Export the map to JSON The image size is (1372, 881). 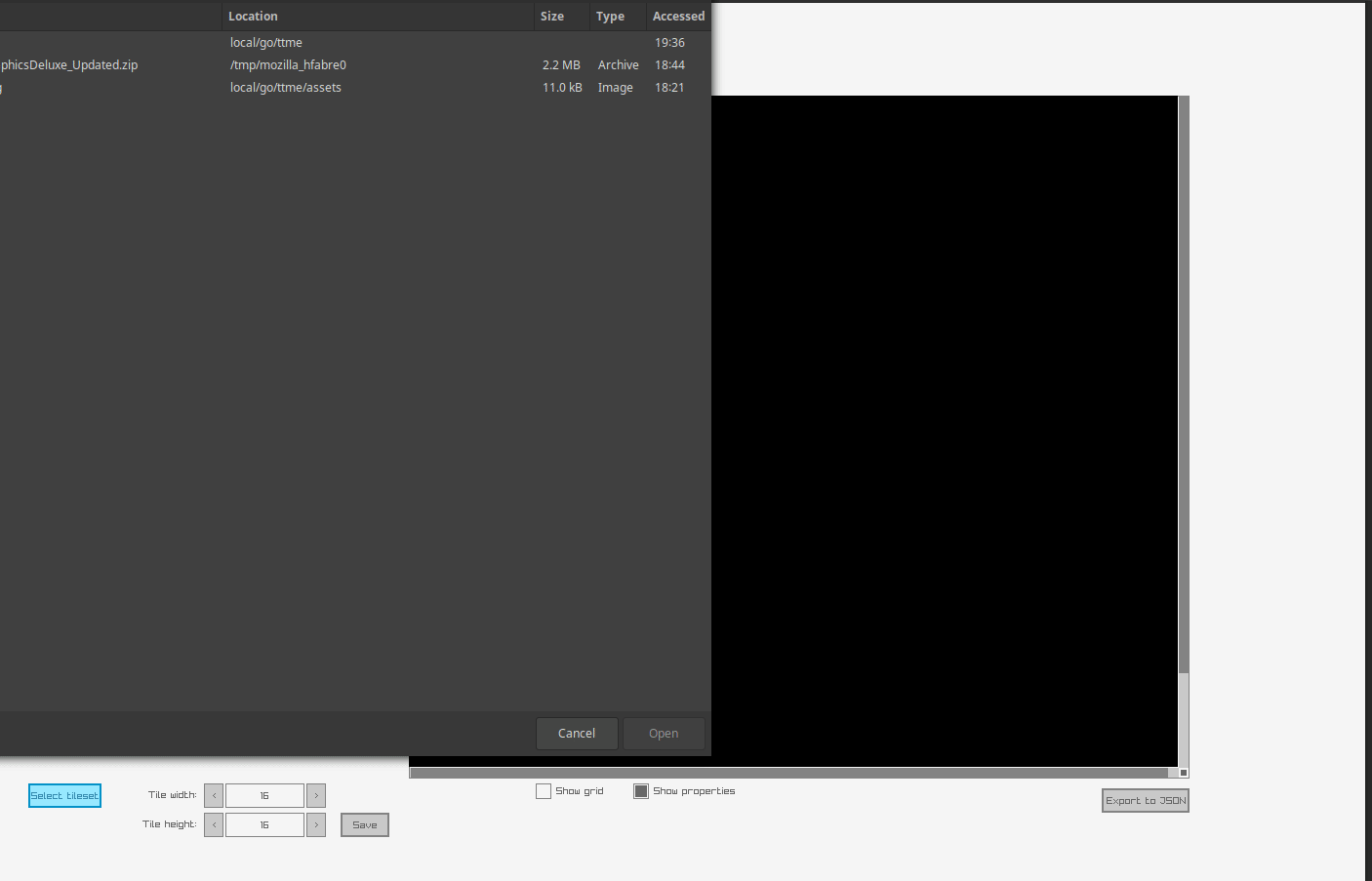1146,801
